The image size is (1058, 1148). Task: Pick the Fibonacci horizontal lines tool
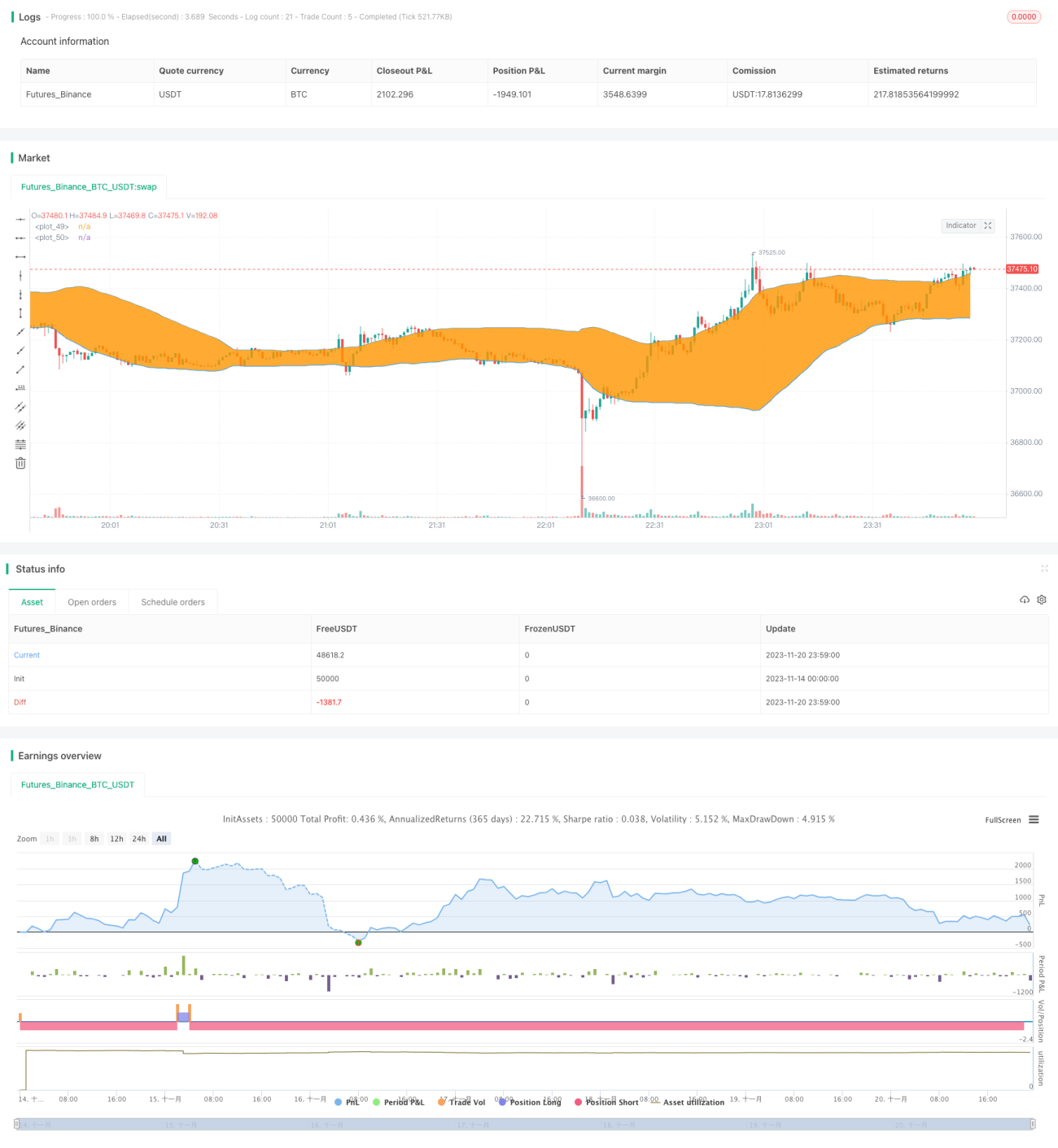click(20, 444)
